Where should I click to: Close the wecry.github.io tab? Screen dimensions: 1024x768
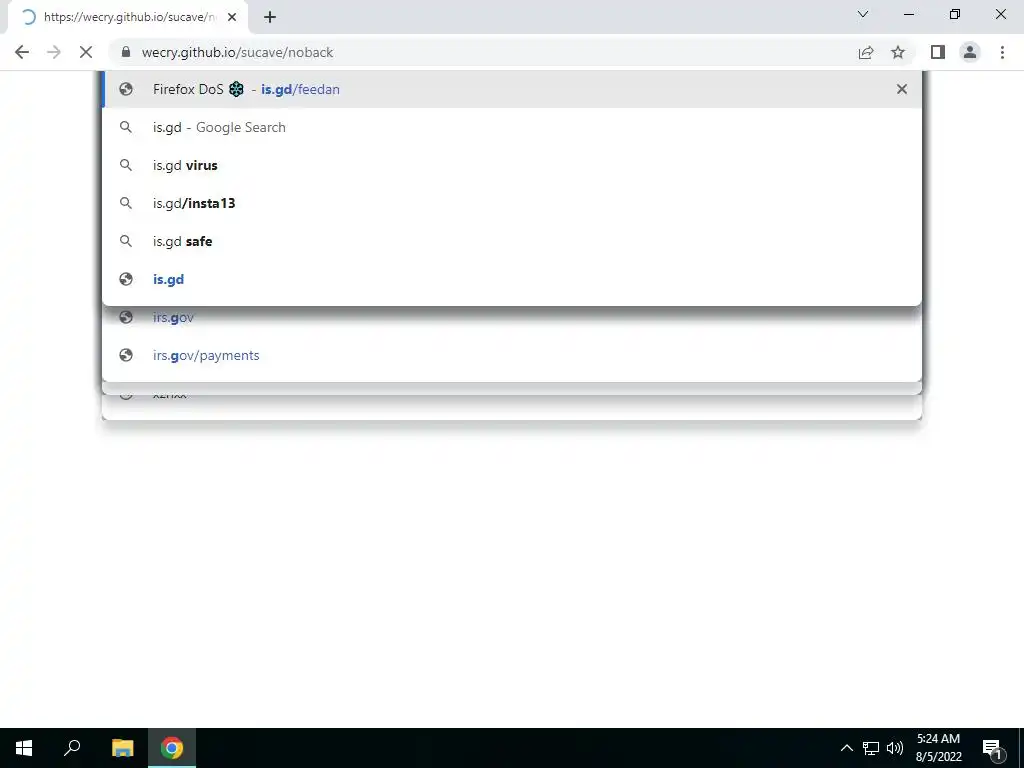232,17
